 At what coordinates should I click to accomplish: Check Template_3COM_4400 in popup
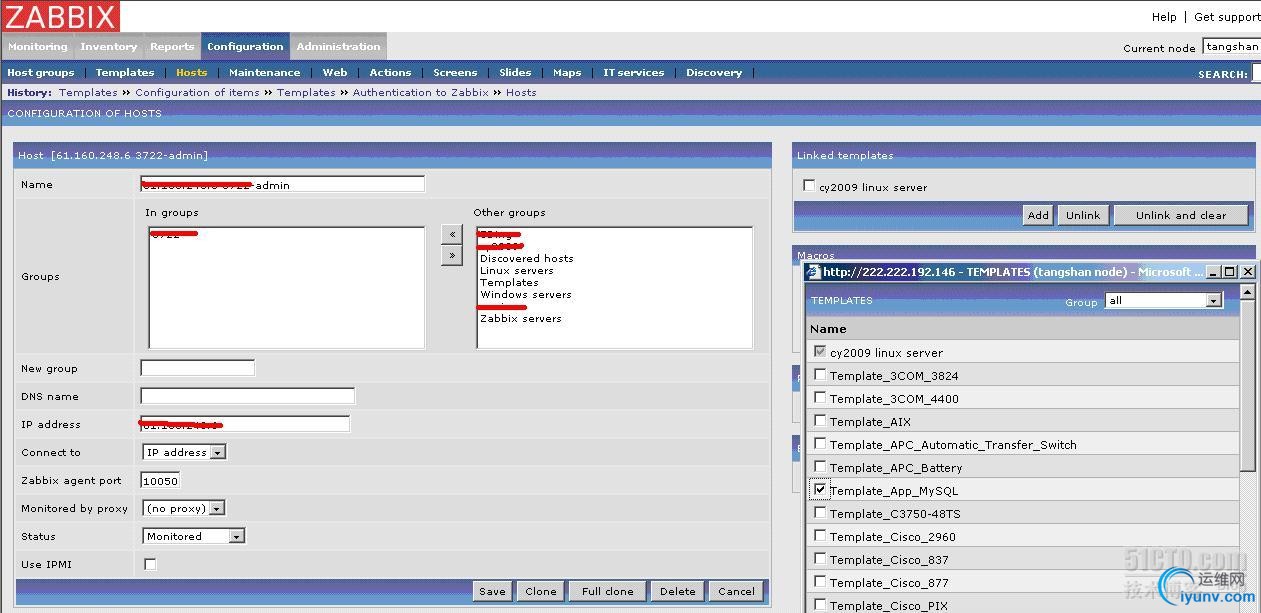(x=820, y=398)
